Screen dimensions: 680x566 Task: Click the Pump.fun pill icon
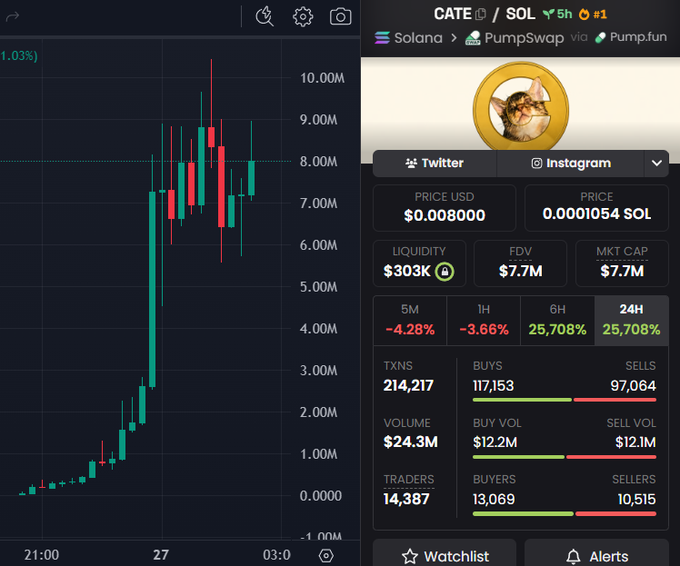(x=600, y=38)
